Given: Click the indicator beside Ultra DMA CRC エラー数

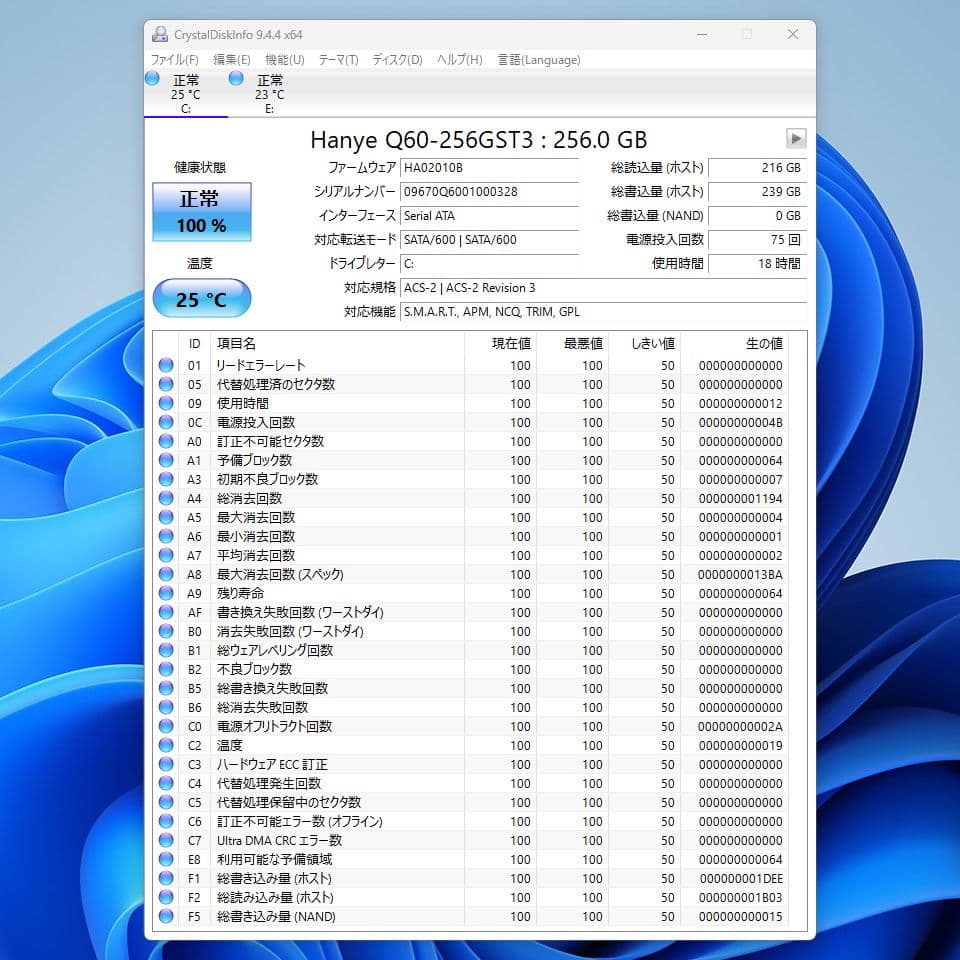Looking at the screenshot, I should (166, 841).
